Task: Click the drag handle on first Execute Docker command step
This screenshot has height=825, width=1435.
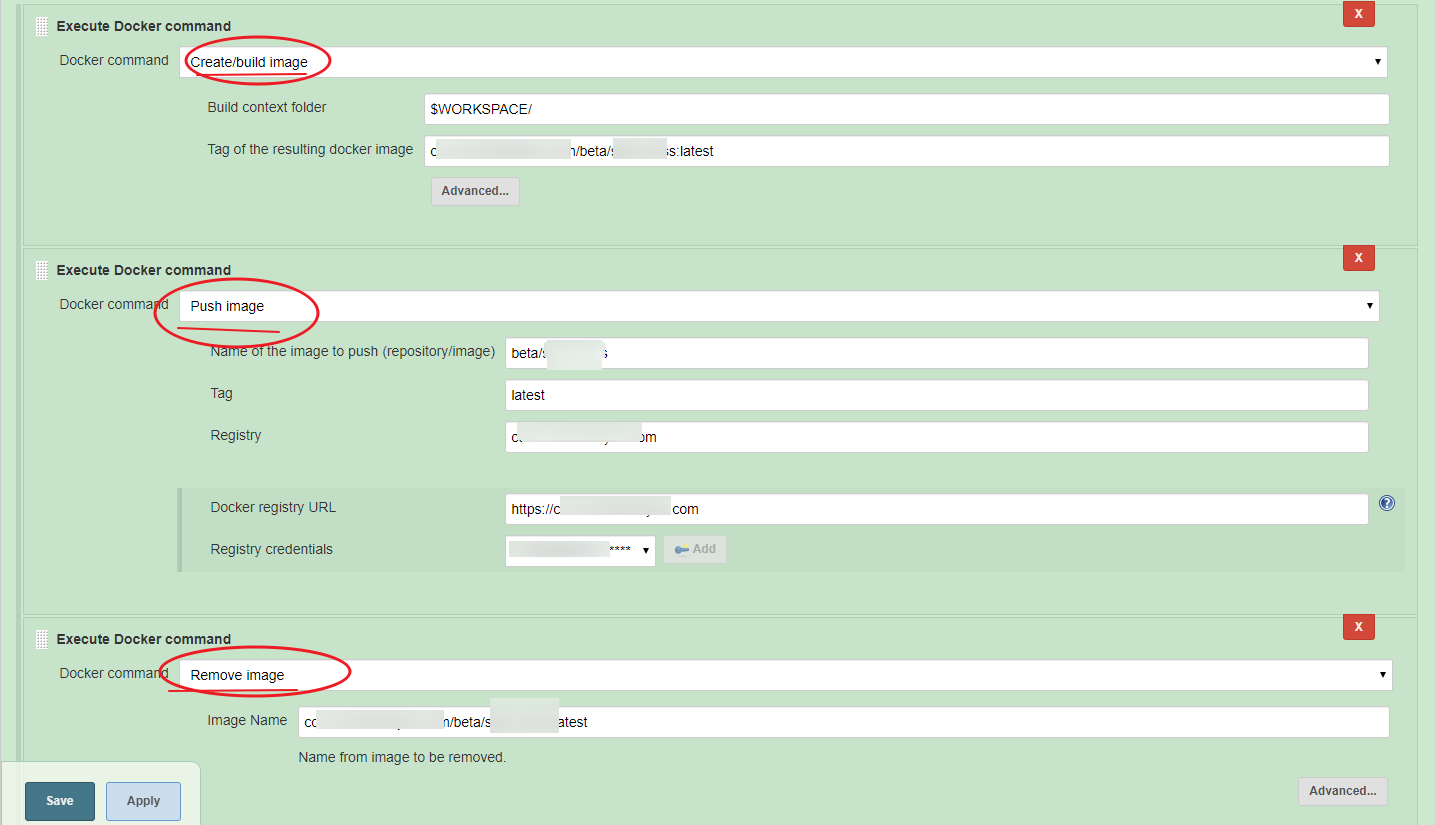Action: click(x=41, y=26)
